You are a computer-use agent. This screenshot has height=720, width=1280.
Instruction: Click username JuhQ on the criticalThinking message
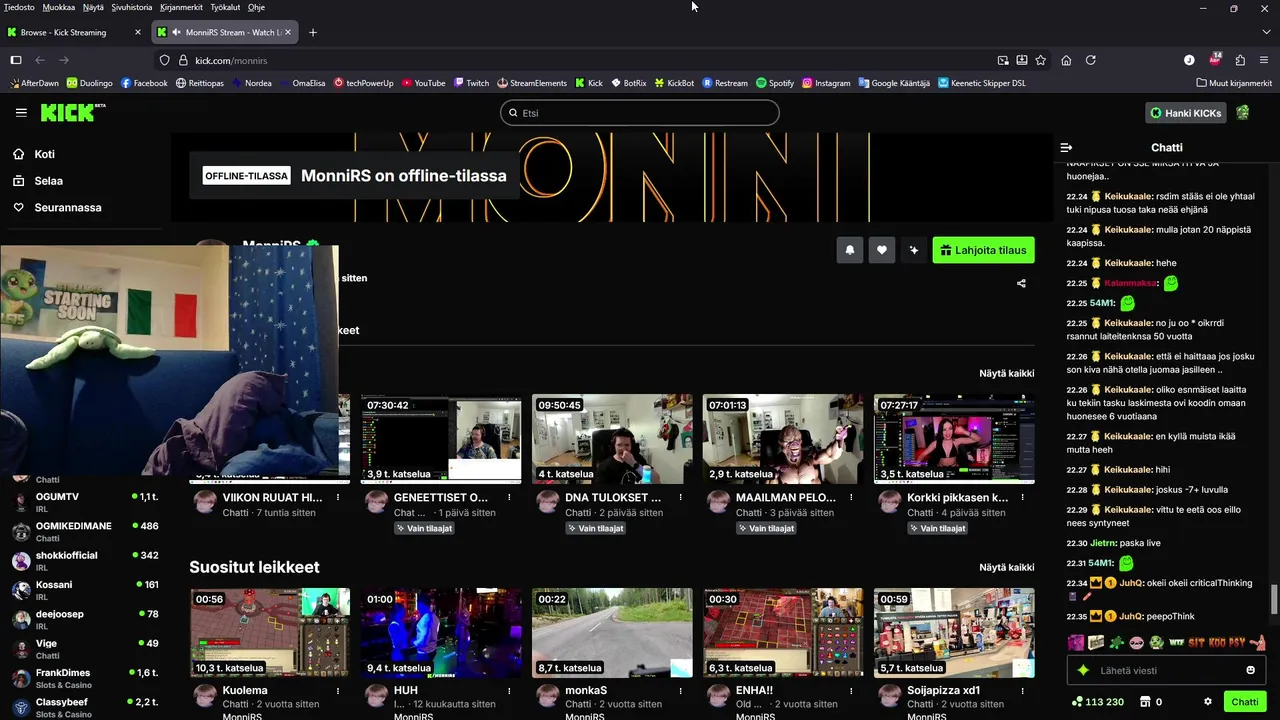pos(1131,583)
